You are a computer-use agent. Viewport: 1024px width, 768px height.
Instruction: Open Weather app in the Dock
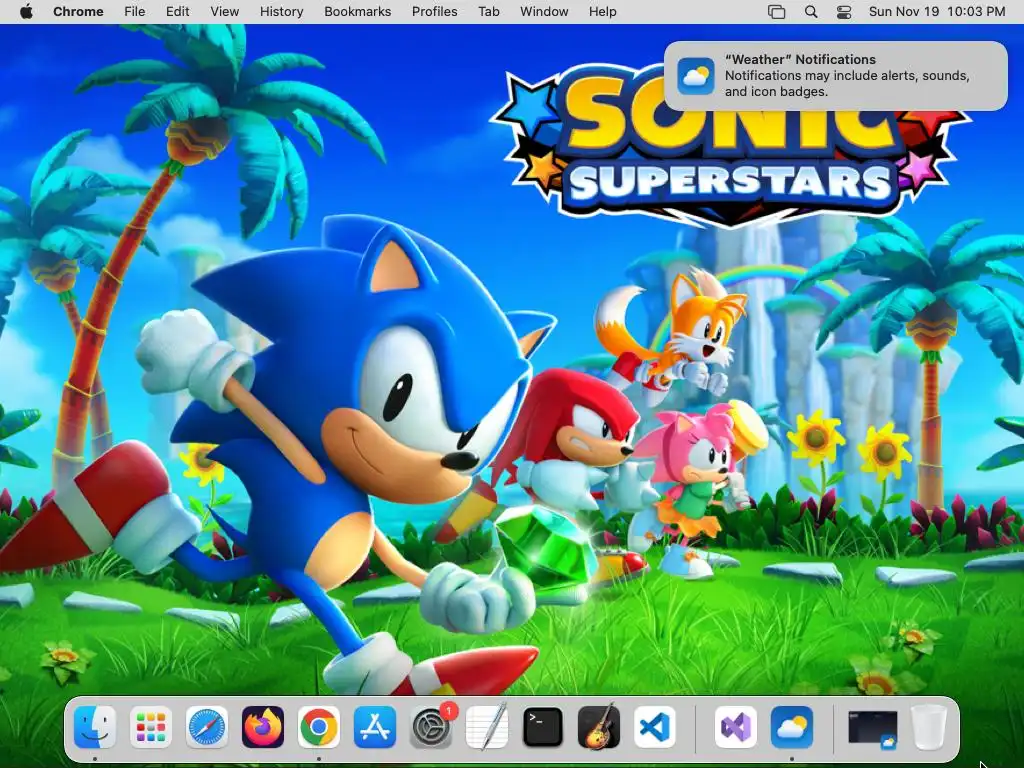792,727
